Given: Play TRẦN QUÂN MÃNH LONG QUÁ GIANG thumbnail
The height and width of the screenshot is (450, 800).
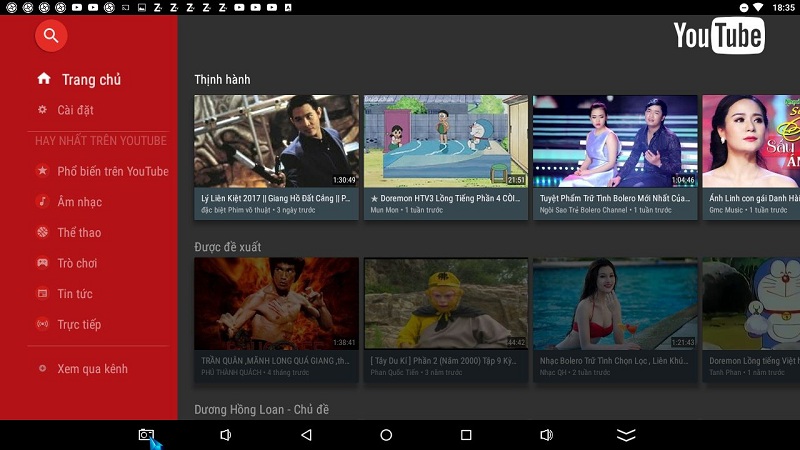Looking at the screenshot, I should pos(276,304).
